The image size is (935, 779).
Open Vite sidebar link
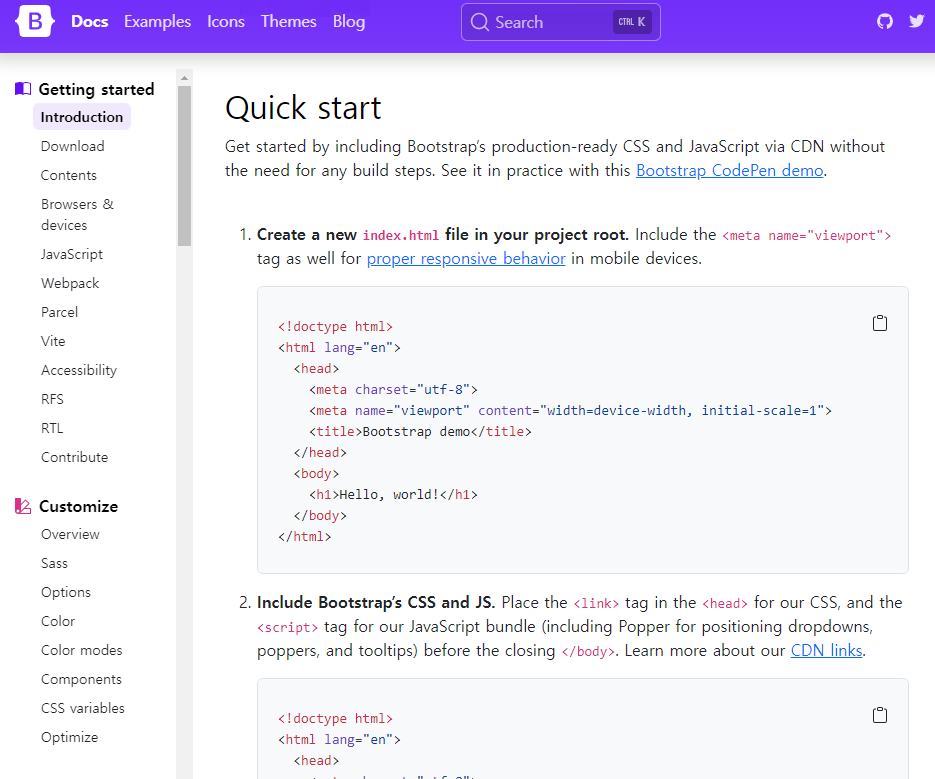pyautogui.click(x=53, y=341)
